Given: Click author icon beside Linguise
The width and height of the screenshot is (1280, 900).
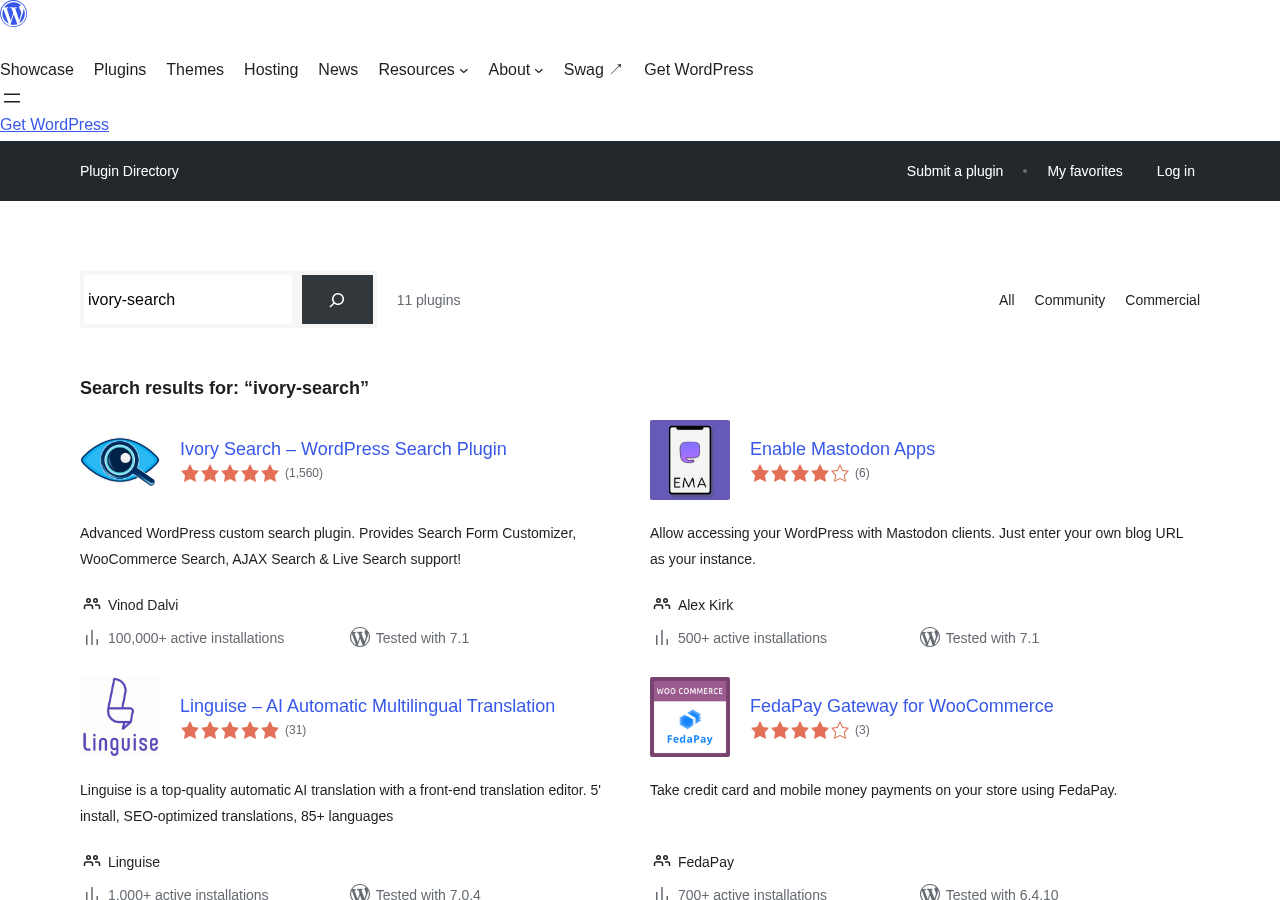Looking at the screenshot, I should [x=92, y=861].
